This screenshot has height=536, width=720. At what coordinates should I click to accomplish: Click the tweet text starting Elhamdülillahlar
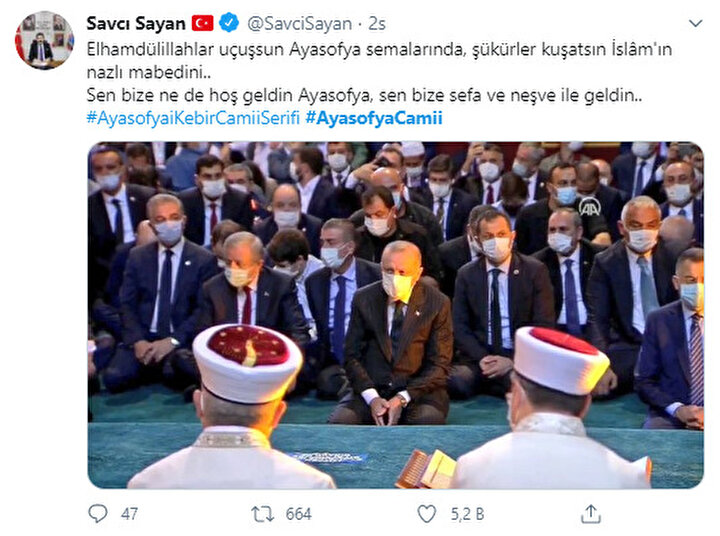pyautogui.click(x=379, y=61)
